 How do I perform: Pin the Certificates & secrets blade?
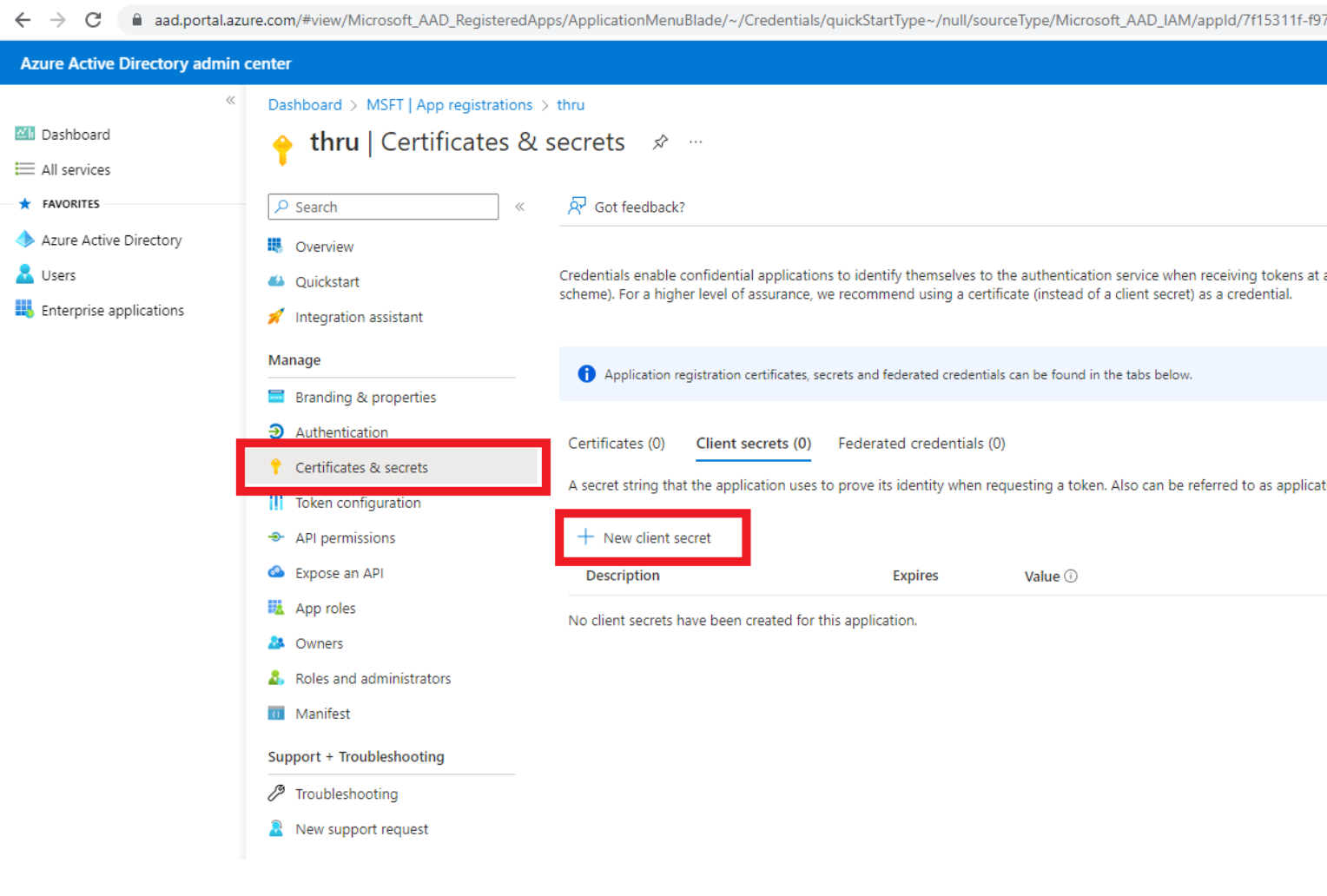click(660, 142)
